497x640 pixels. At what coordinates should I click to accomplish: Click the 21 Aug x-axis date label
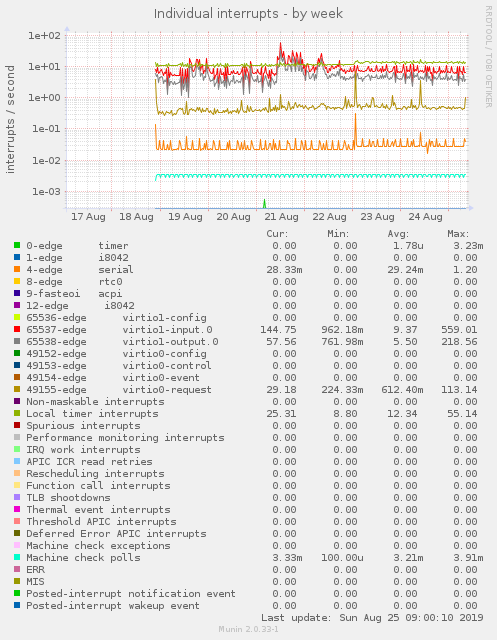pos(281,217)
